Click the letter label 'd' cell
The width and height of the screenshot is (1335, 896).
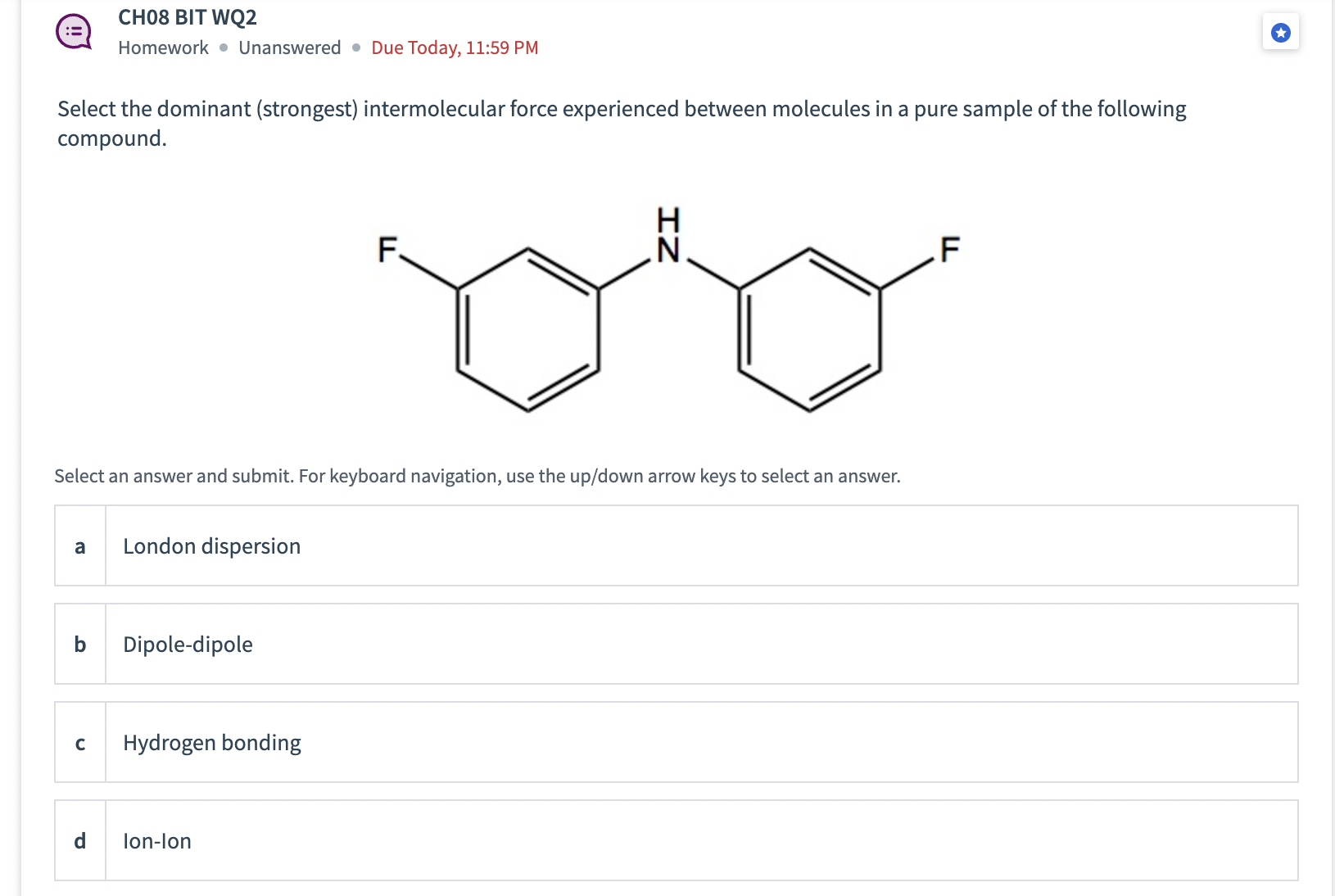[79, 840]
